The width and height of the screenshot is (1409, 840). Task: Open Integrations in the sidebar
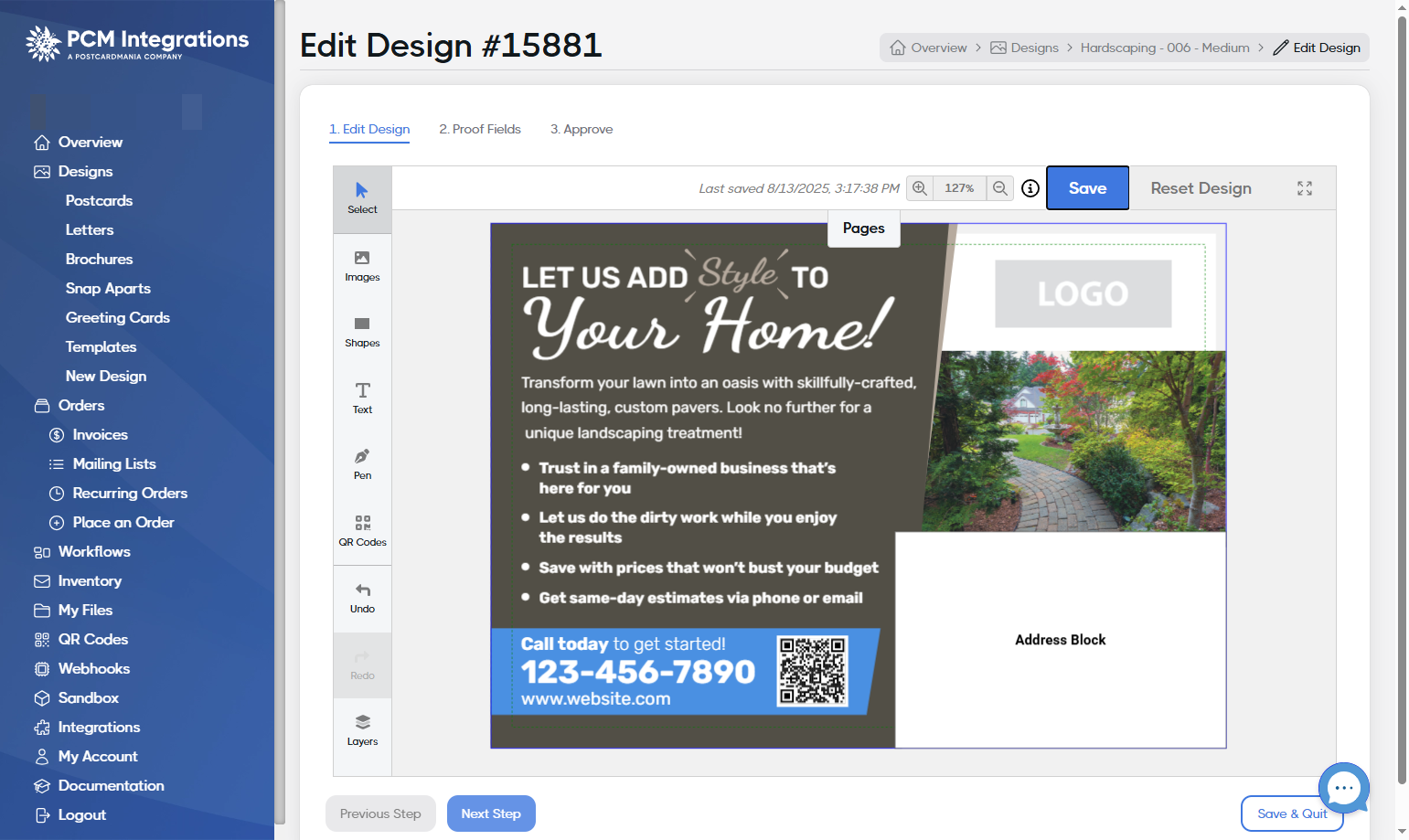99,727
